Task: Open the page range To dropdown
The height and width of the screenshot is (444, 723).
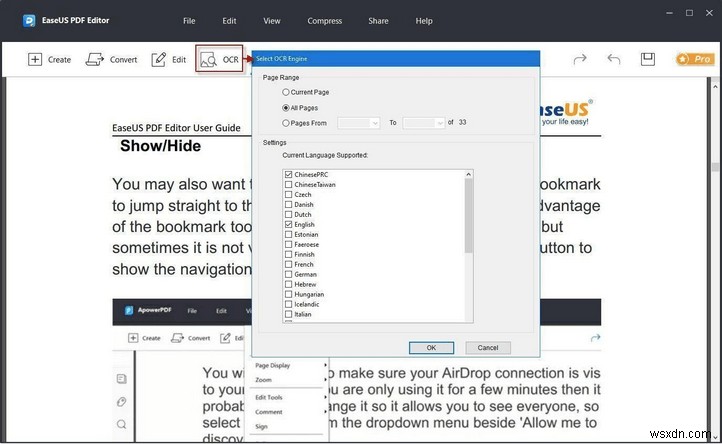Action: pyautogui.click(x=424, y=123)
